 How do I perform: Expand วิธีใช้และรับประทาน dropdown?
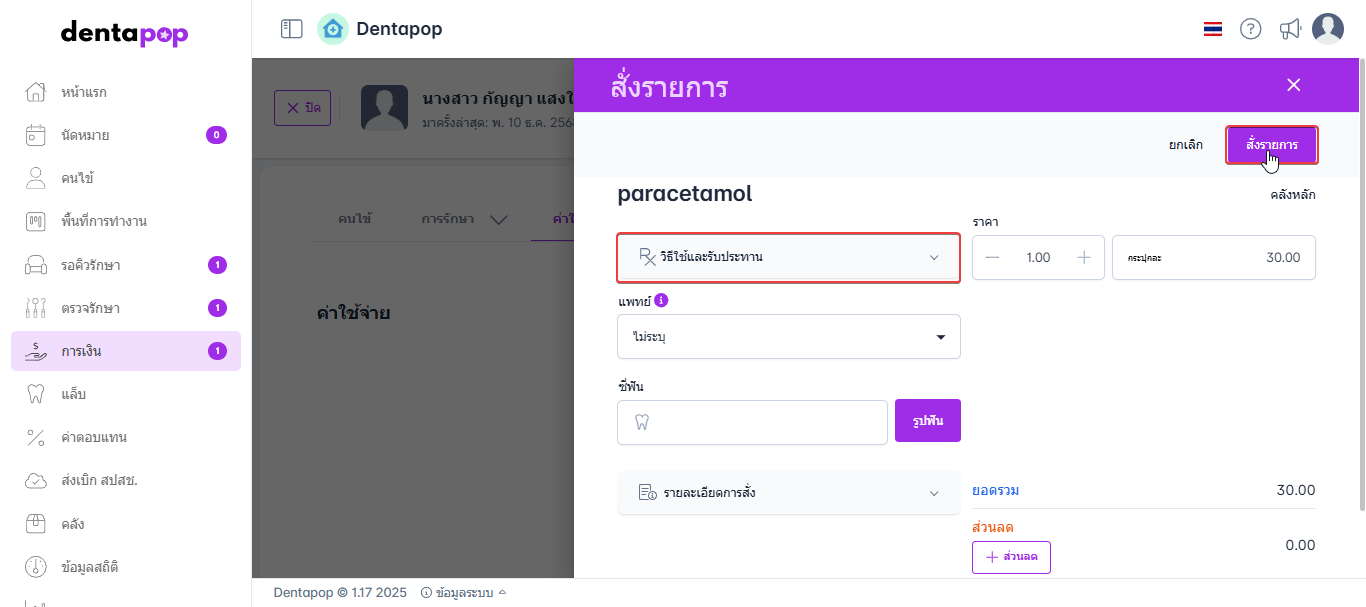pos(789,258)
